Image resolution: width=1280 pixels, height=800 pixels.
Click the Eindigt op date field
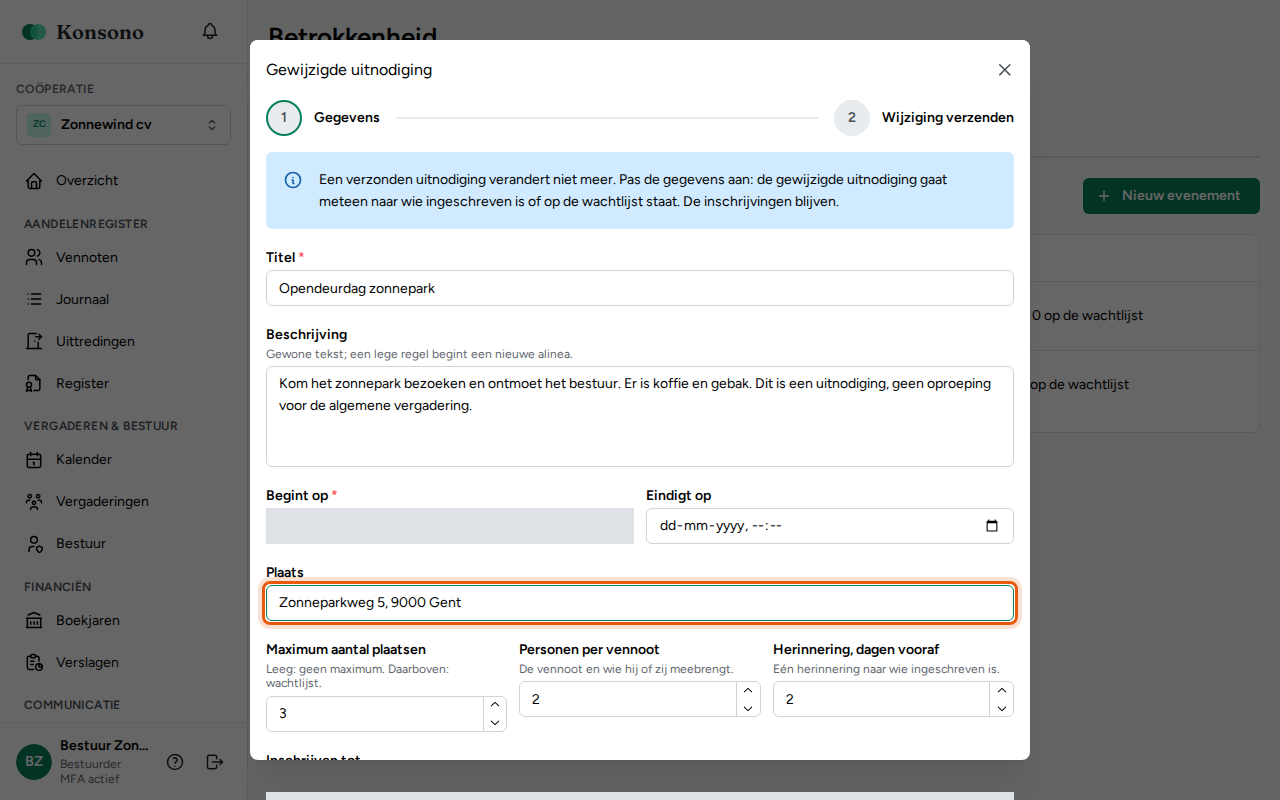(x=830, y=526)
